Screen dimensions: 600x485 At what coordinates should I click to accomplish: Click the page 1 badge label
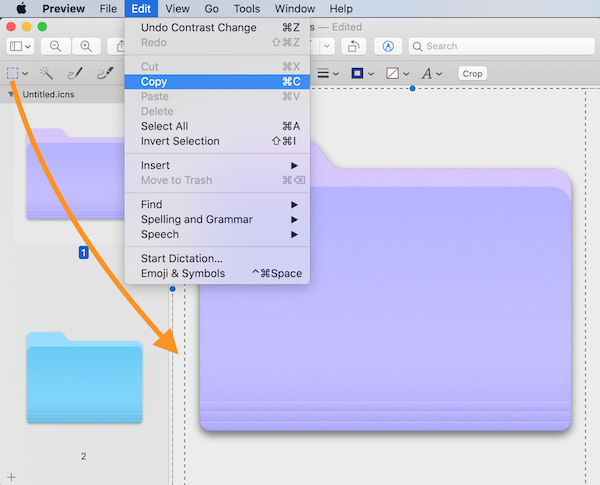click(83, 253)
